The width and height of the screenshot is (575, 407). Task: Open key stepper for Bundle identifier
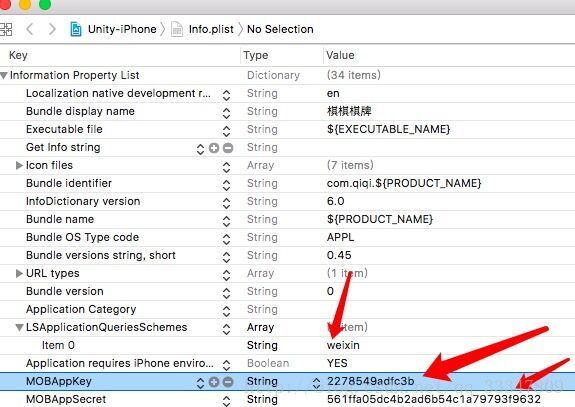click(226, 185)
